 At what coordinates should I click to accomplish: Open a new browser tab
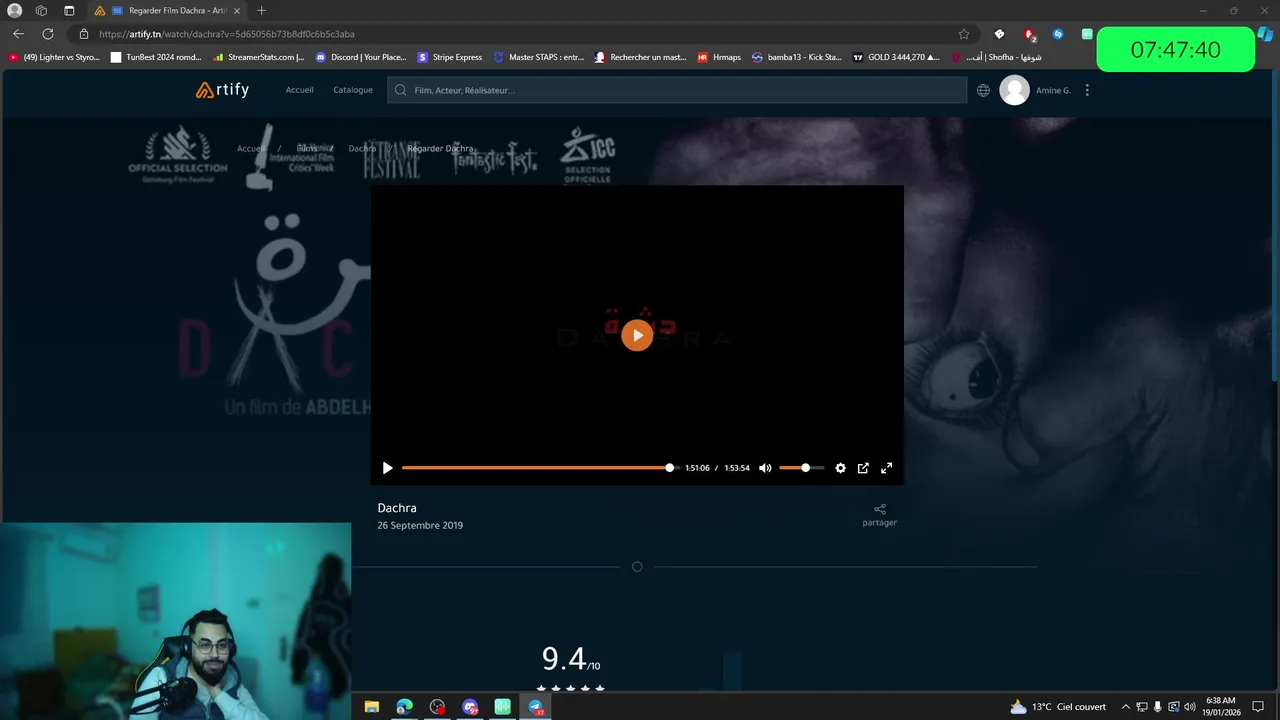(x=261, y=11)
